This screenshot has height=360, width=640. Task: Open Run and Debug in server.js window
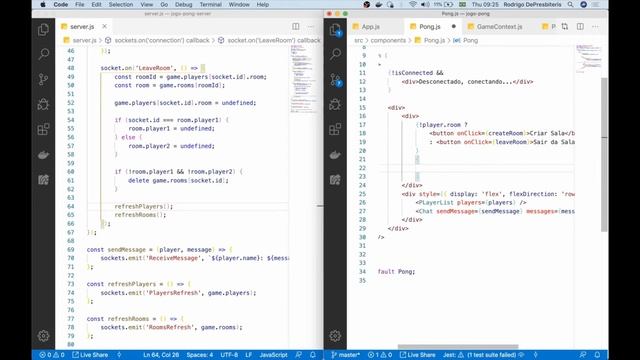click(43, 104)
